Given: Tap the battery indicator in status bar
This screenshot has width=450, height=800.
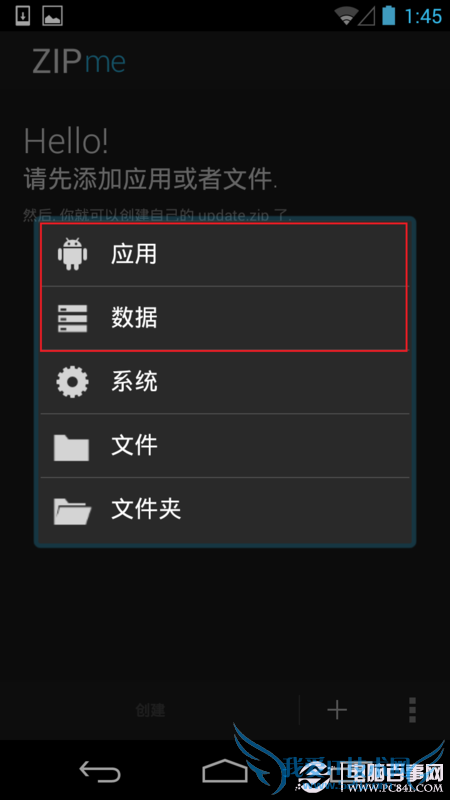Looking at the screenshot, I should (389, 15).
